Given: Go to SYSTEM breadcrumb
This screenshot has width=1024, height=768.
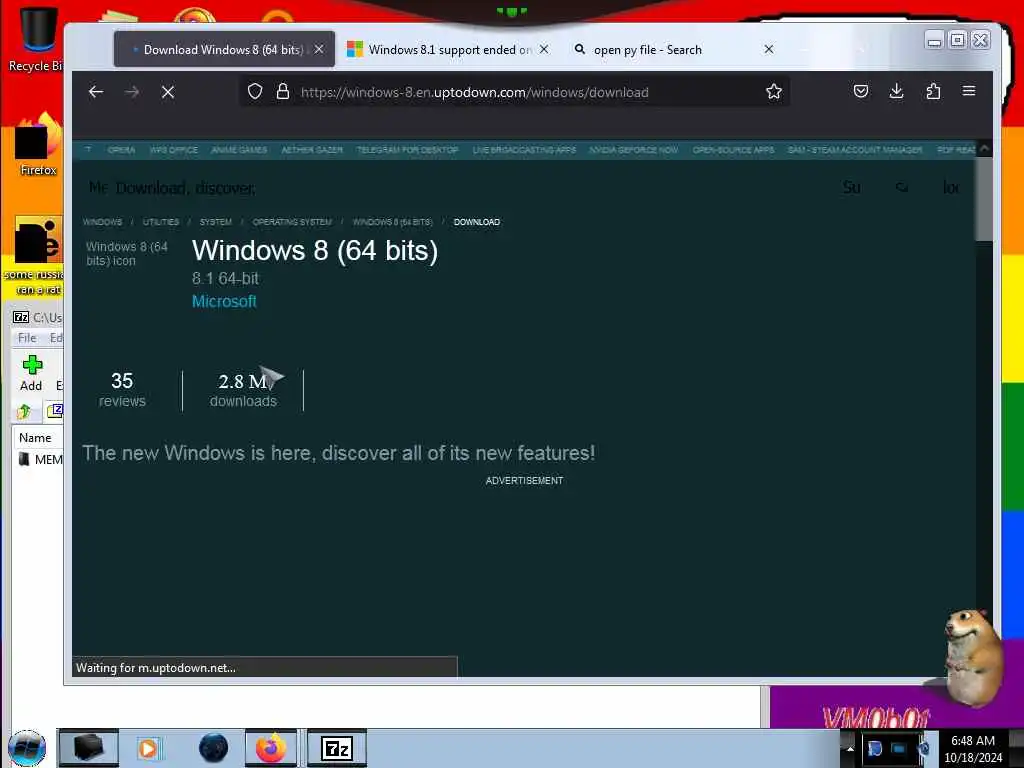Looking at the screenshot, I should 216,222.
